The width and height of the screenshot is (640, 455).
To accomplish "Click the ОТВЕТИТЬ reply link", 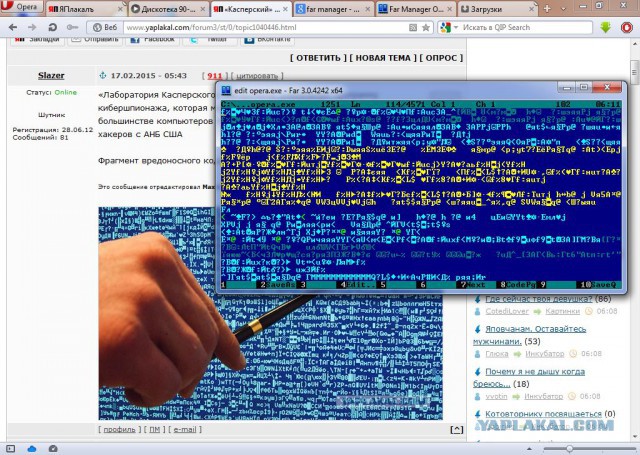I will point(318,58).
